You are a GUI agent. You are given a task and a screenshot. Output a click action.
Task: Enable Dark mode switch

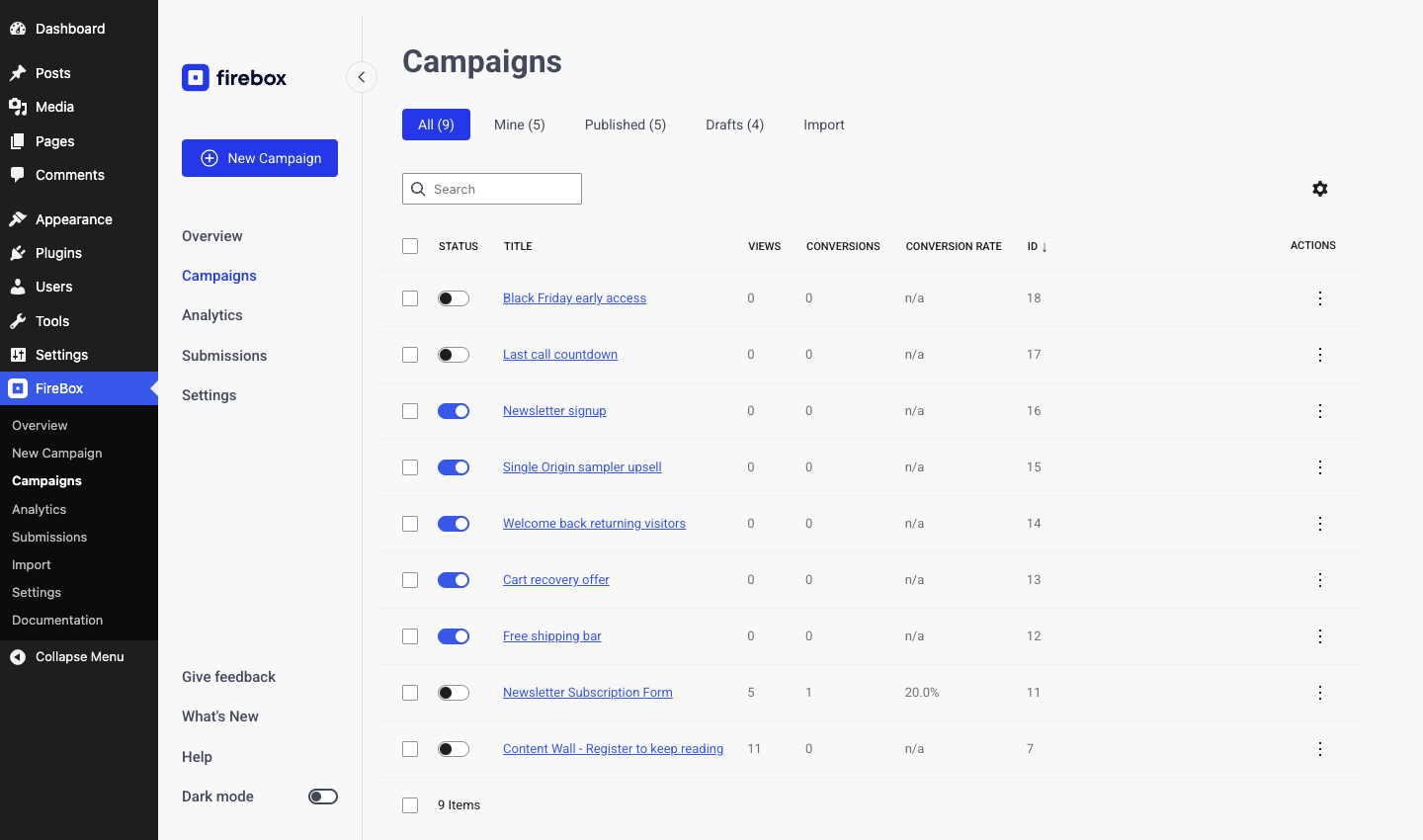point(323,797)
